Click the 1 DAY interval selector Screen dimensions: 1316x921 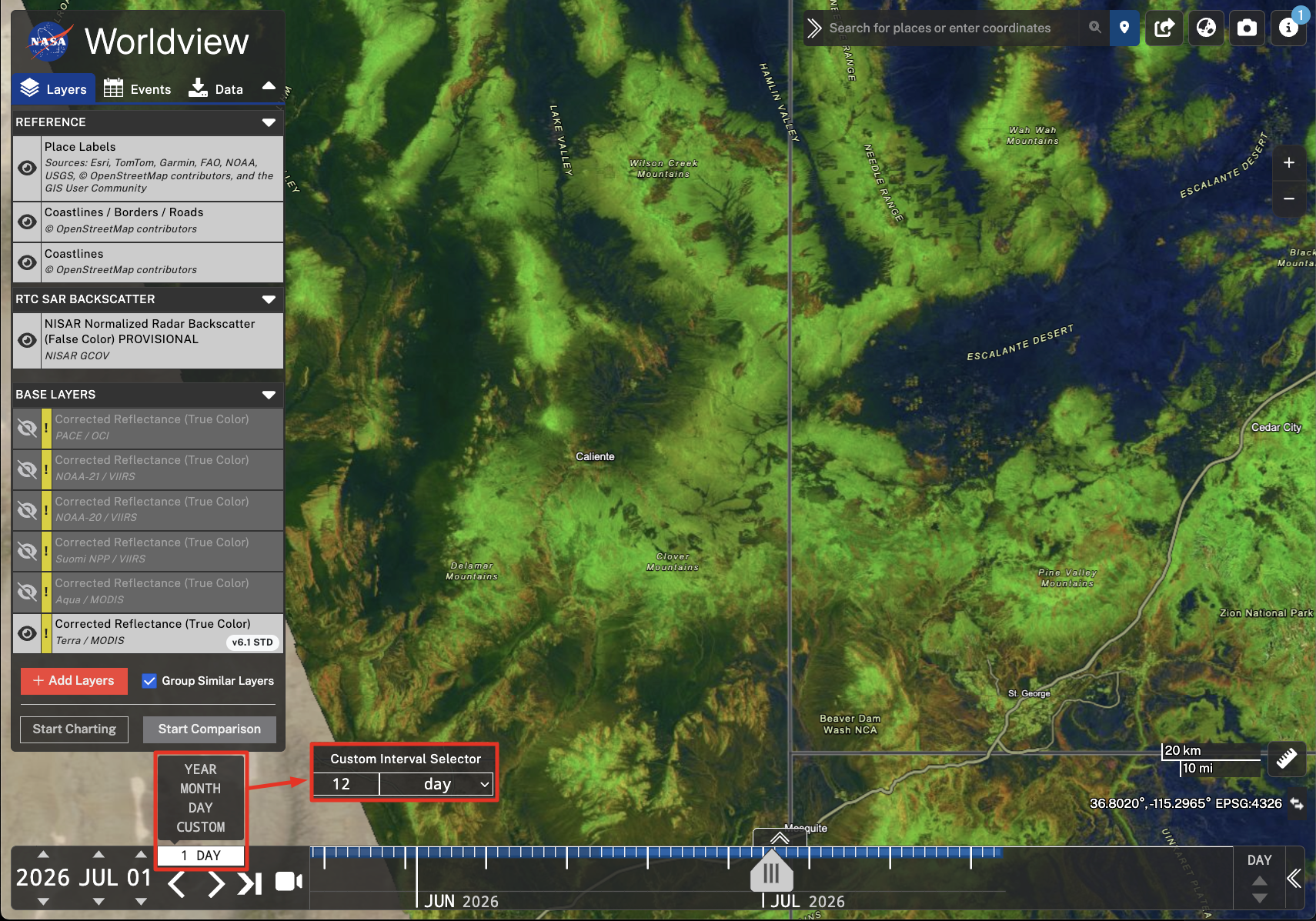tap(201, 856)
